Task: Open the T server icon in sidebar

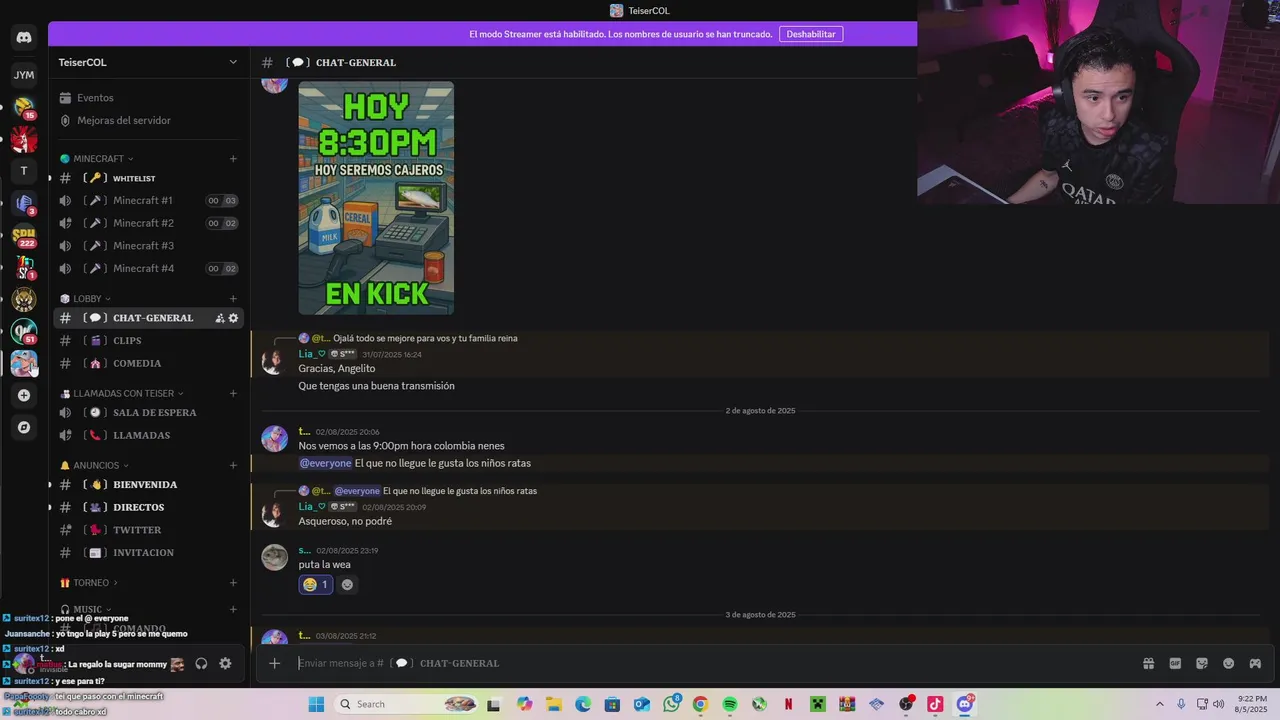Action: 24,171
